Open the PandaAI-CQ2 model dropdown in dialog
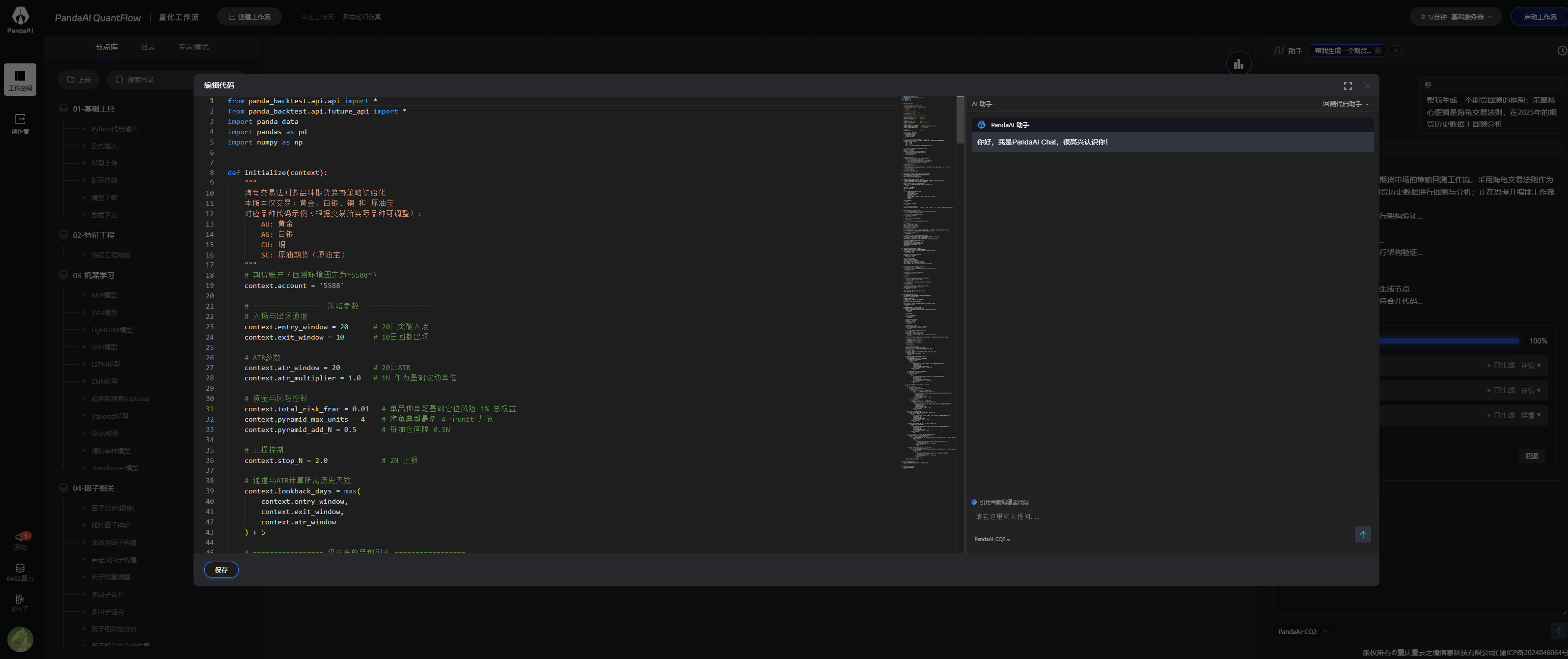Image resolution: width=1568 pixels, height=659 pixels. pos(991,539)
